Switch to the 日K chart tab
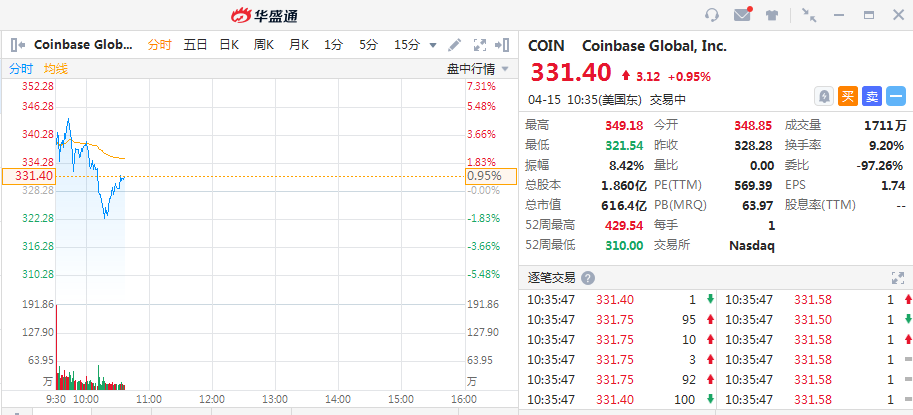This screenshot has width=913, height=415. pos(229,45)
